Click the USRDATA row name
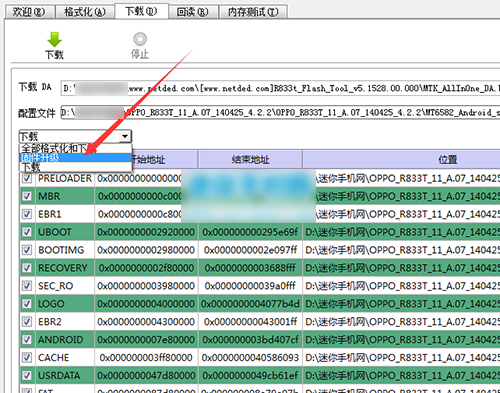The height and width of the screenshot is (393, 500). (x=59, y=376)
